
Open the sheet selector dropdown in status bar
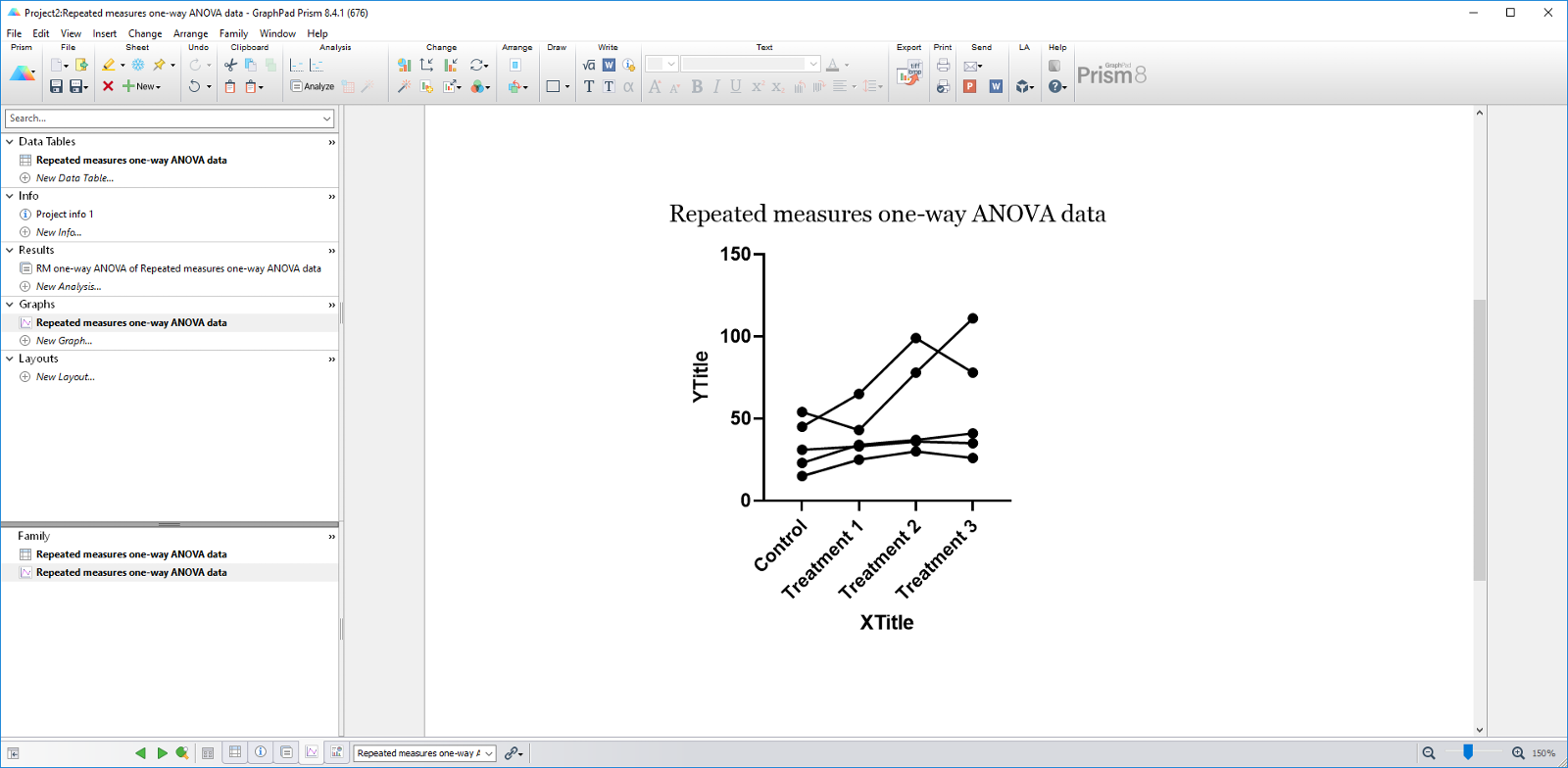(488, 753)
